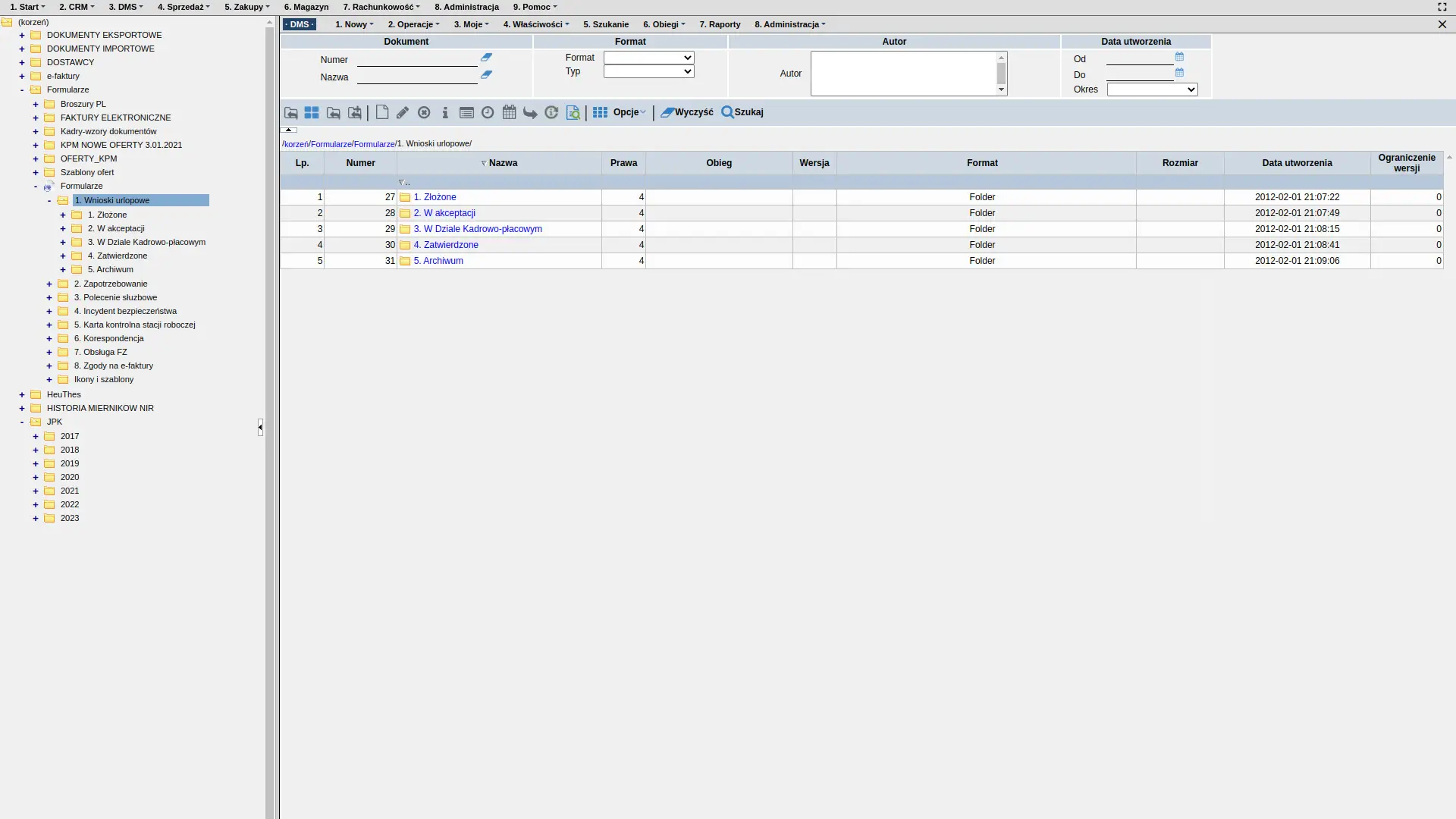Open the 4. Właściwości menu

(x=535, y=24)
